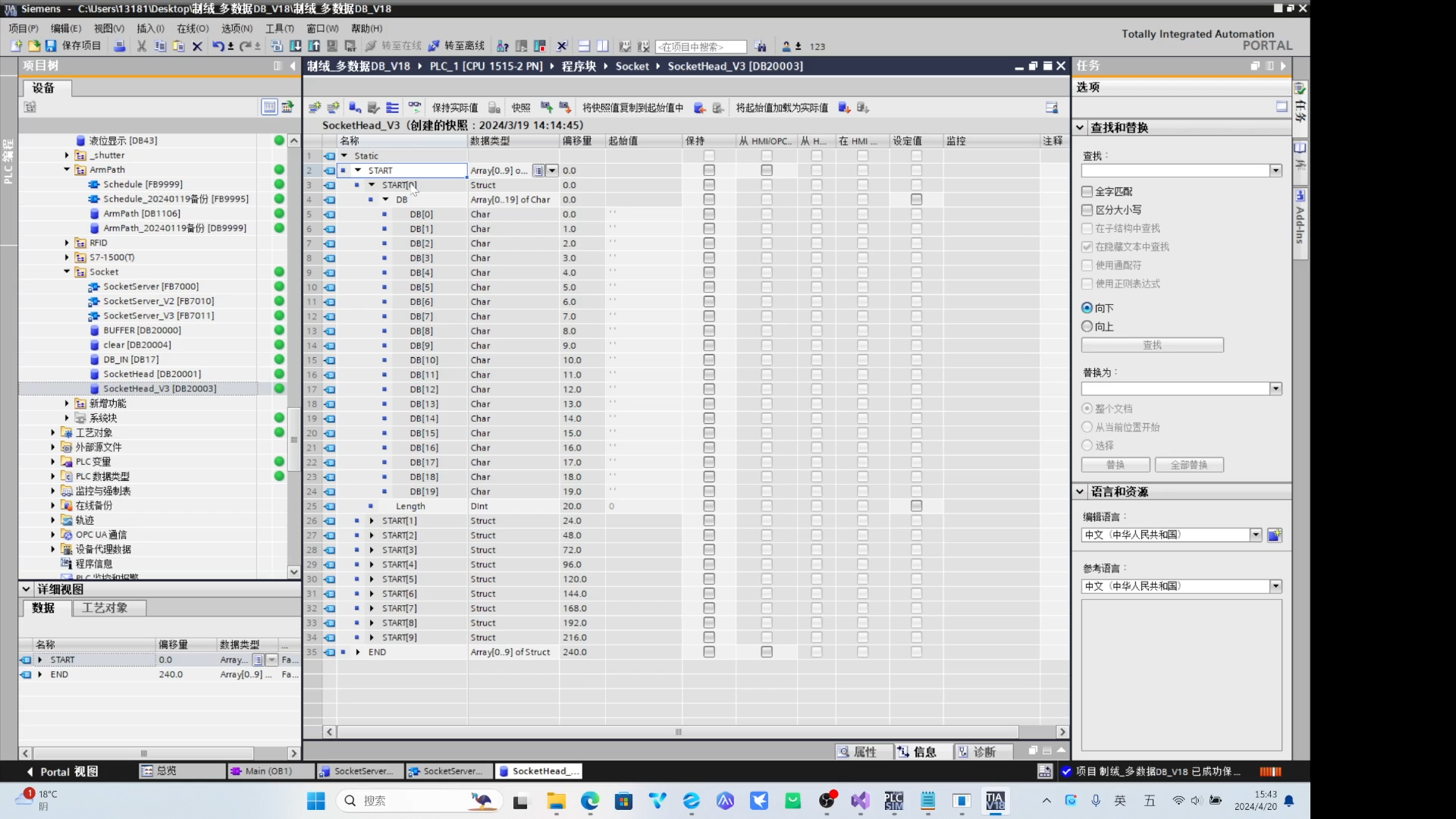Open Microsoft Edge from taskbar

click(x=590, y=801)
